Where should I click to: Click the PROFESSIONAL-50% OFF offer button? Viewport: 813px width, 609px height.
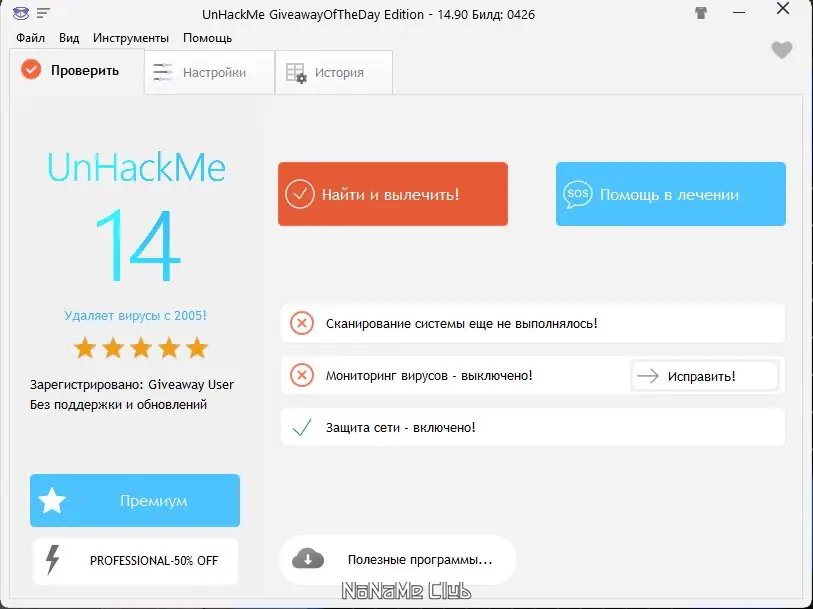tap(135, 561)
